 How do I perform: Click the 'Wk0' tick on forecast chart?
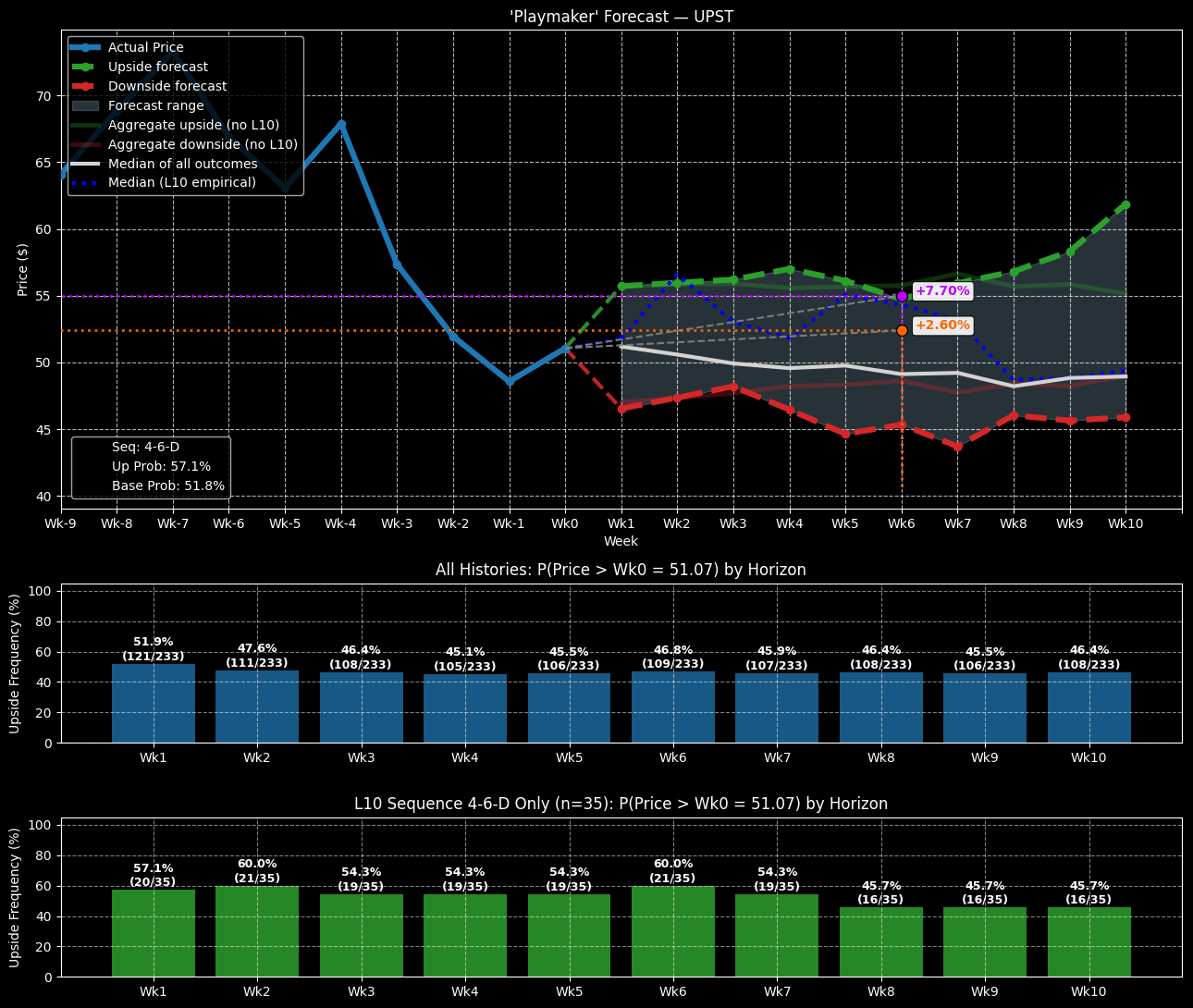565,523
